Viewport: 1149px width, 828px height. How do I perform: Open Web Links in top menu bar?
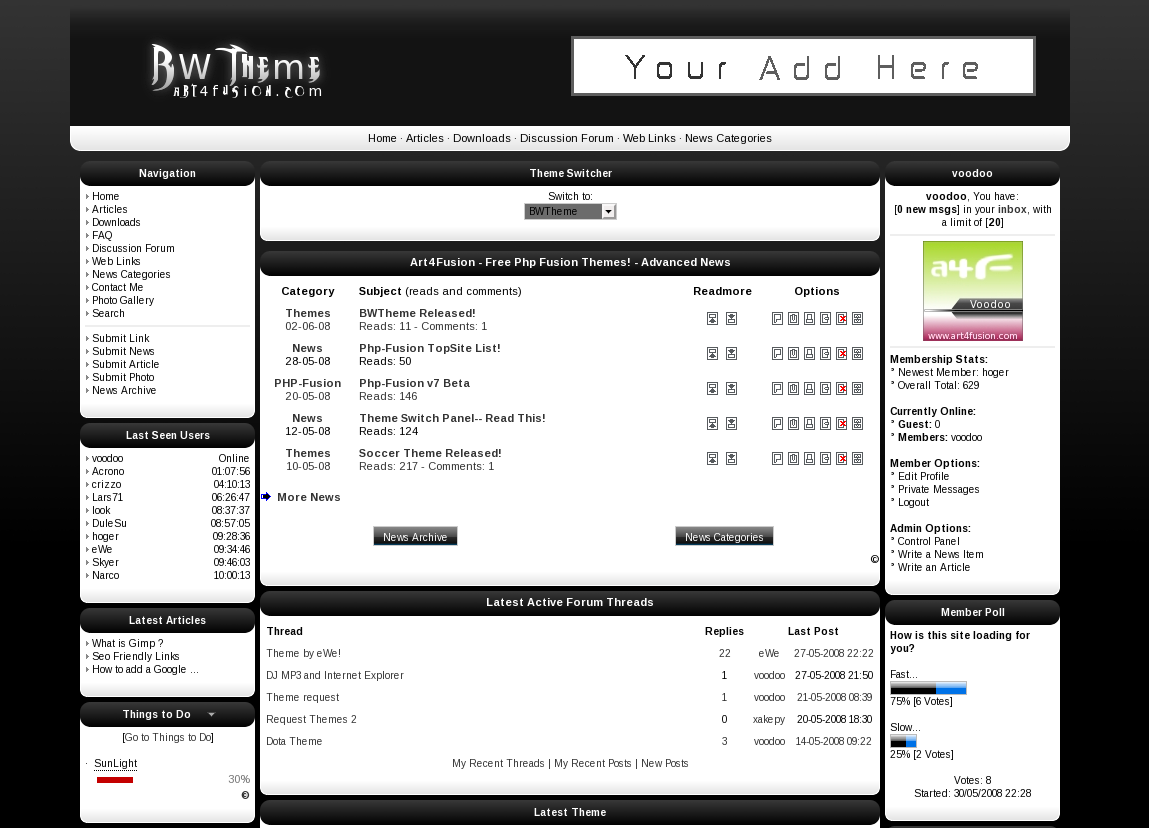649,138
